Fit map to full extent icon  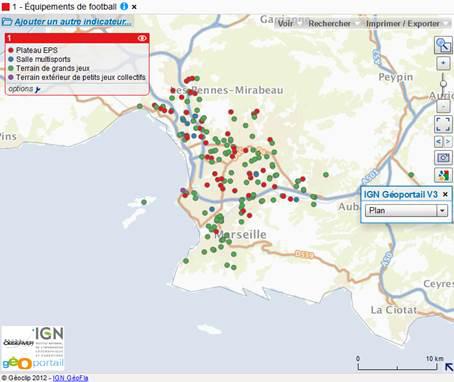click(443, 124)
